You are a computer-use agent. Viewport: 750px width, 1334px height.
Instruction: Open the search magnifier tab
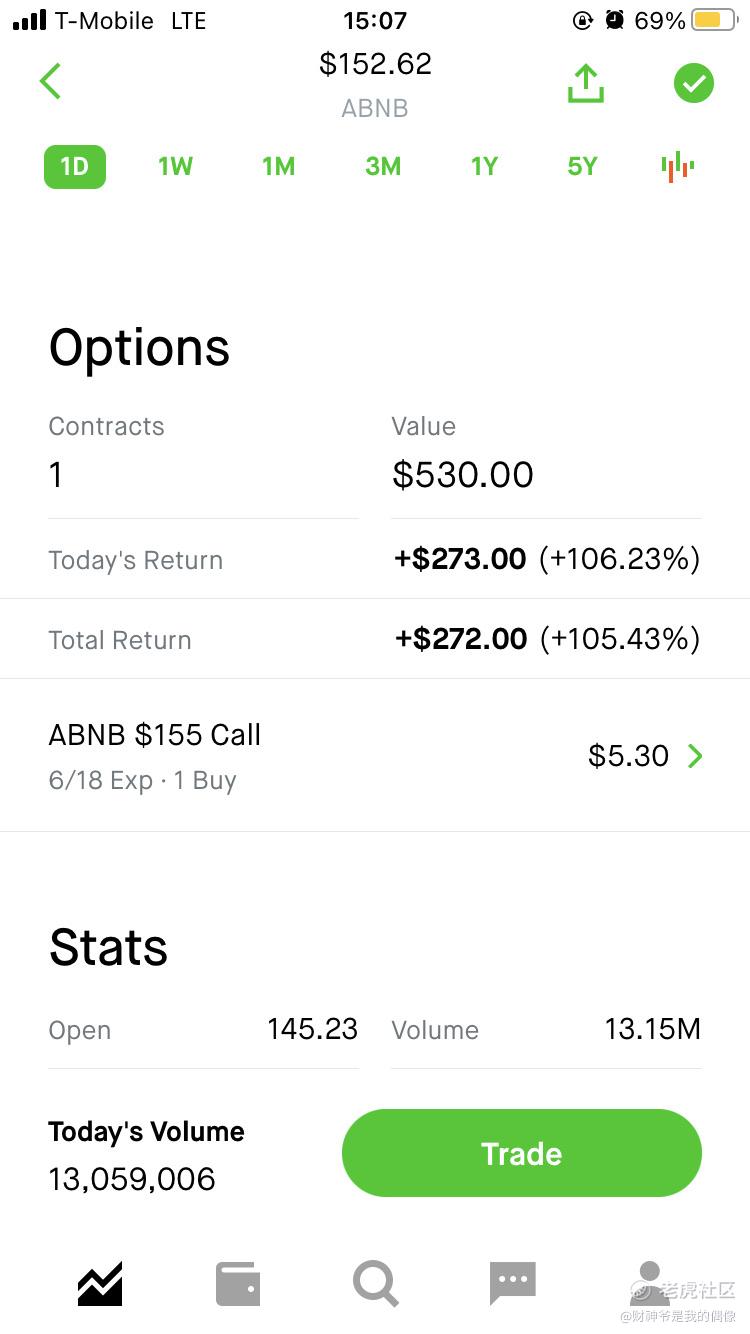376,1284
